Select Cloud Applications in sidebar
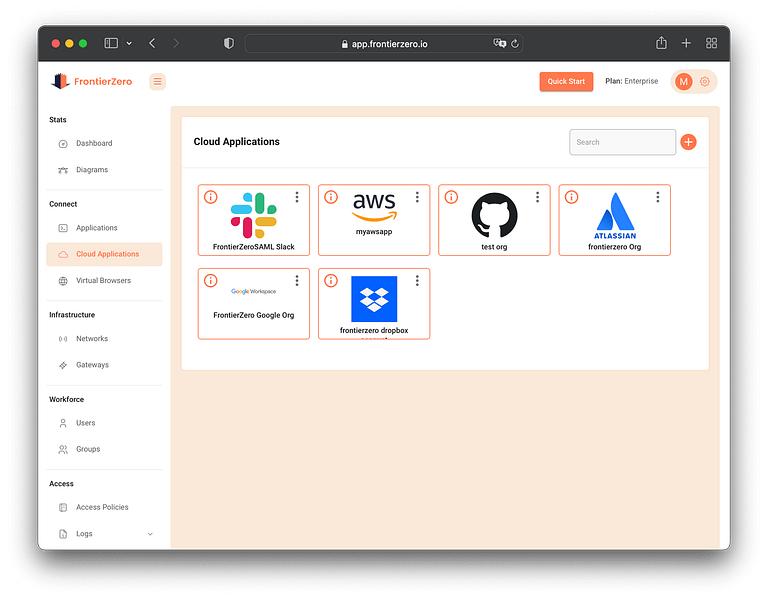Viewport: 768px width, 600px height. (104, 254)
